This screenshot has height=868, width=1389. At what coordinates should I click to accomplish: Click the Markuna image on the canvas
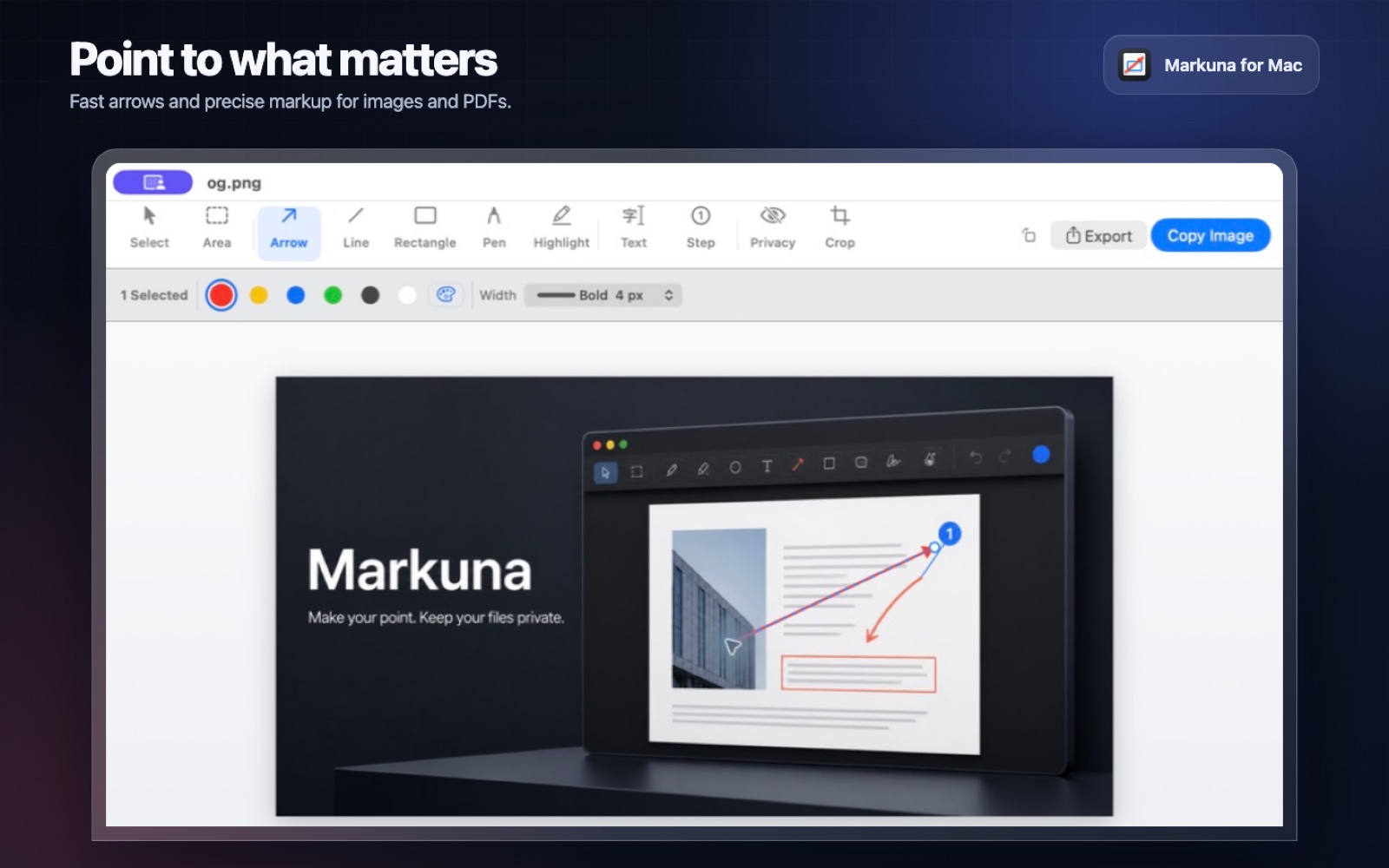(694, 596)
